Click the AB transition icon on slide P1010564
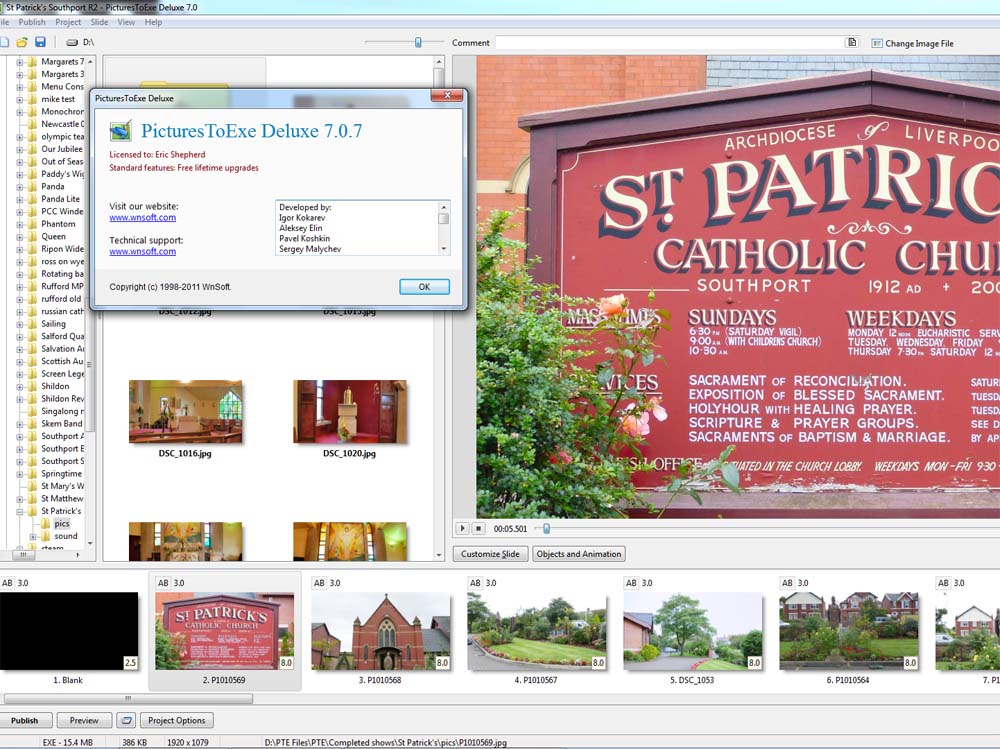Viewport: 1000px width, 749px height. (787, 583)
